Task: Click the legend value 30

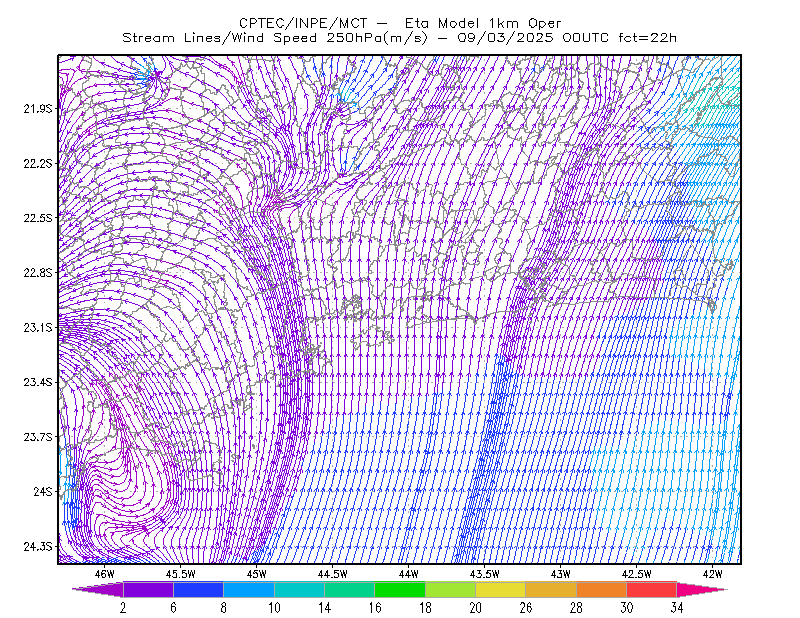Action: 627,608
